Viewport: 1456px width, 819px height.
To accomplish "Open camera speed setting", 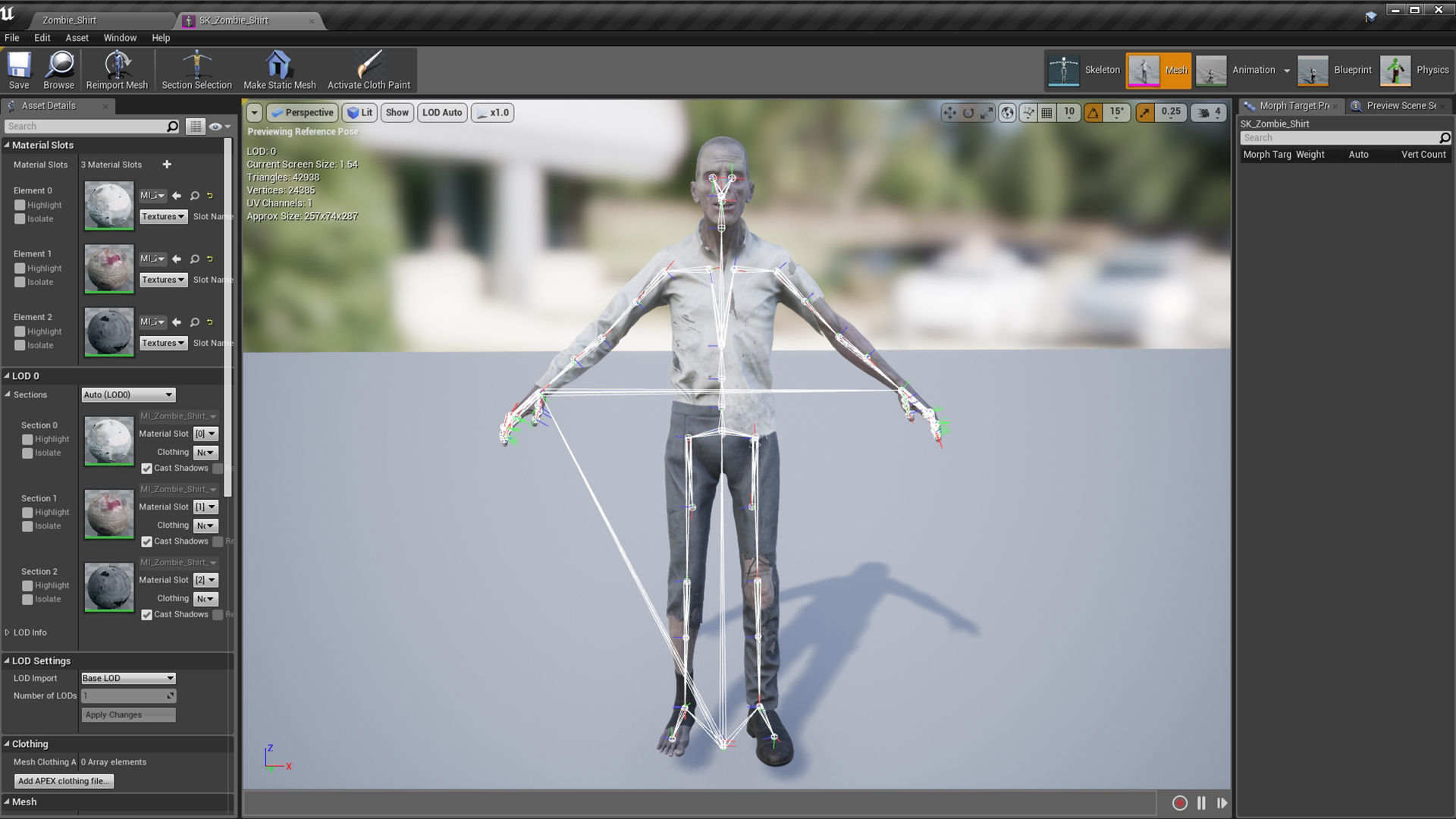I will [x=1209, y=113].
